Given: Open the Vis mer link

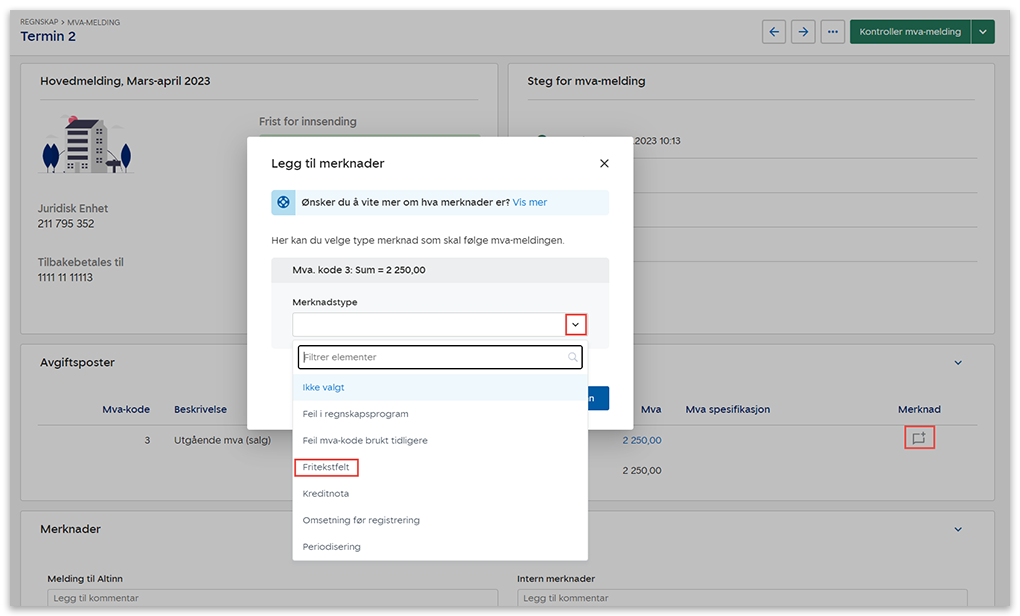Looking at the screenshot, I should click(530, 202).
